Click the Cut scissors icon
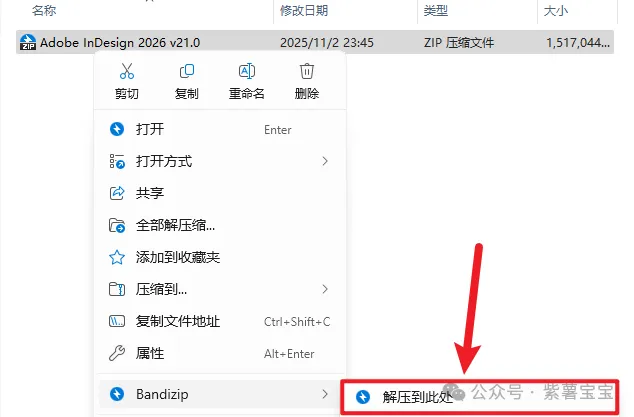The image size is (634, 417). click(x=127, y=71)
